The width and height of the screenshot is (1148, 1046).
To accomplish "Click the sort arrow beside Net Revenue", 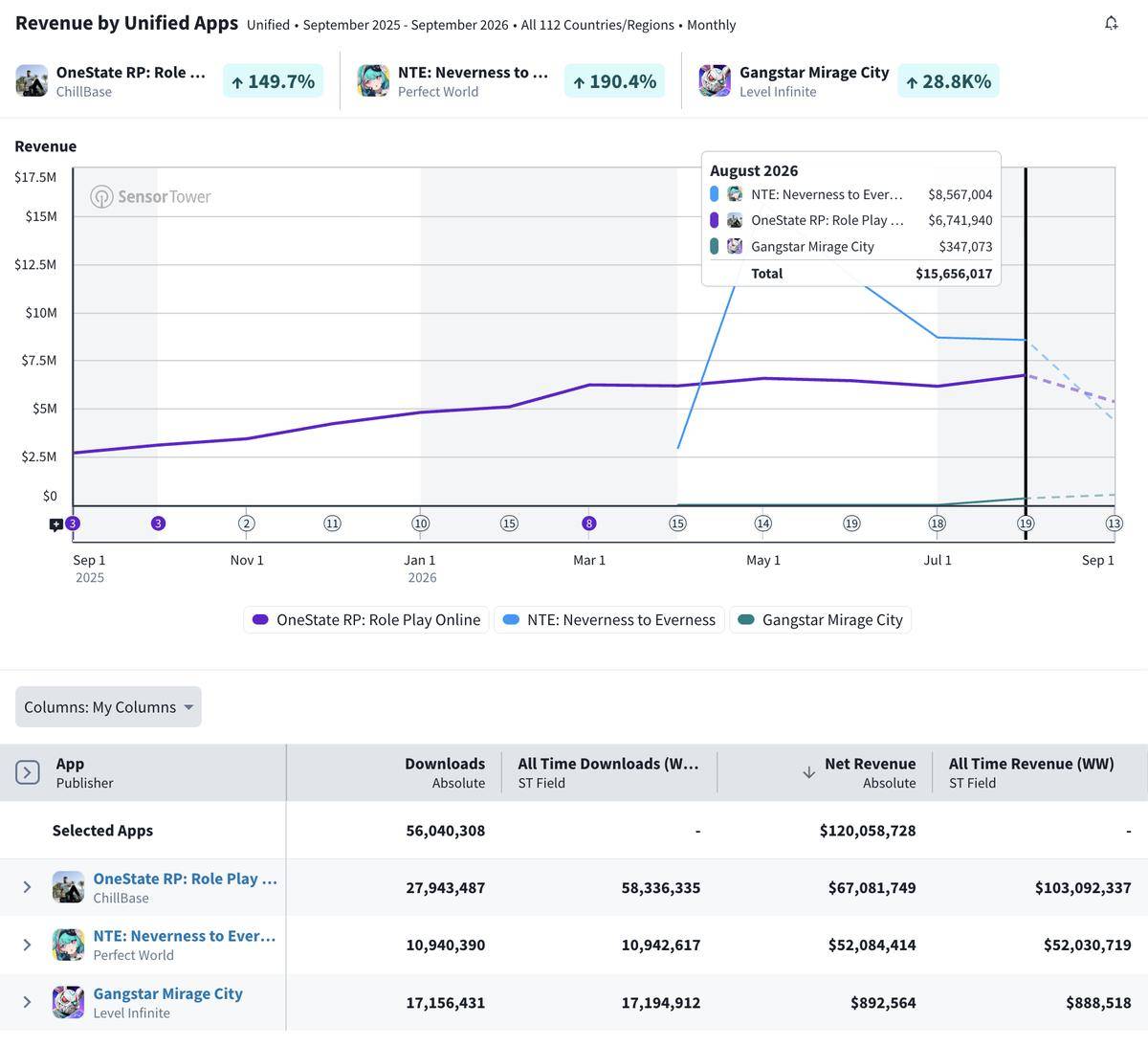I will pyautogui.click(x=808, y=772).
